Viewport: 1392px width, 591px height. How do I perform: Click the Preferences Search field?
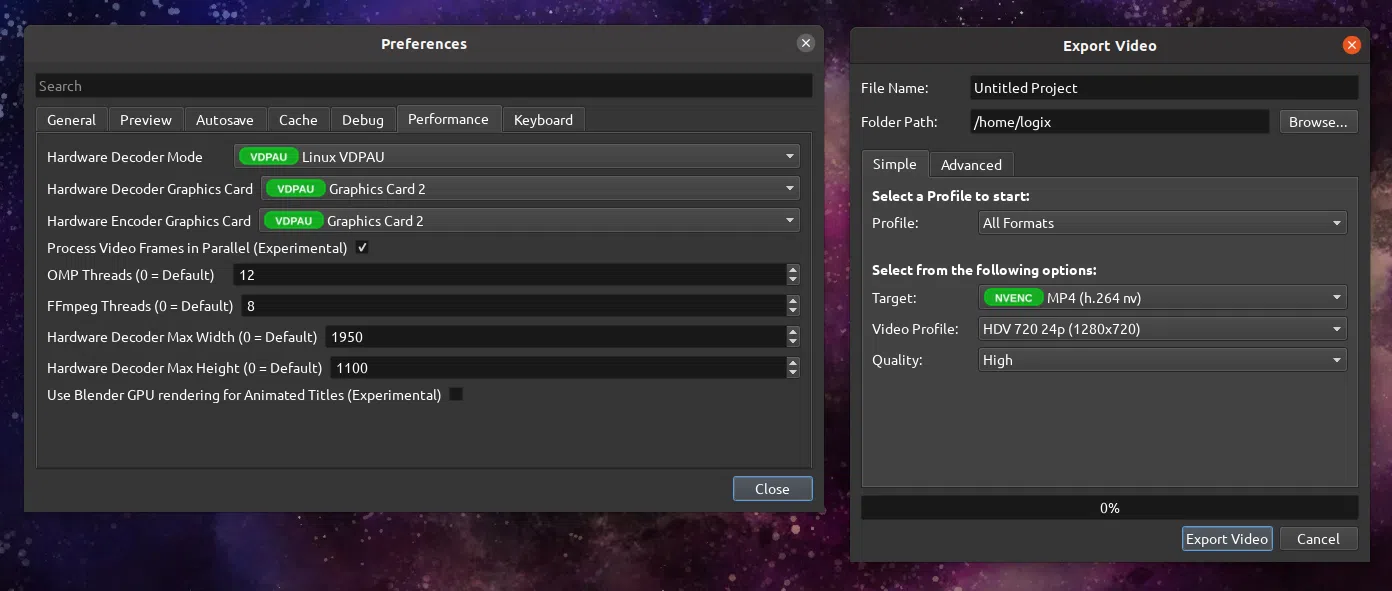pyautogui.click(x=423, y=86)
